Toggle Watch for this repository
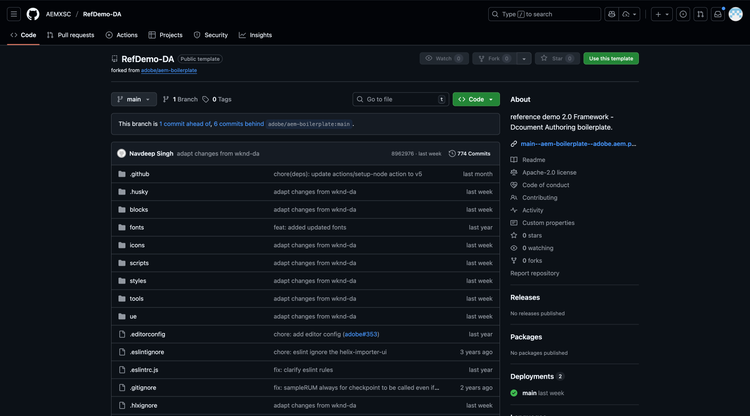The width and height of the screenshot is (750, 416). pos(438,58)
